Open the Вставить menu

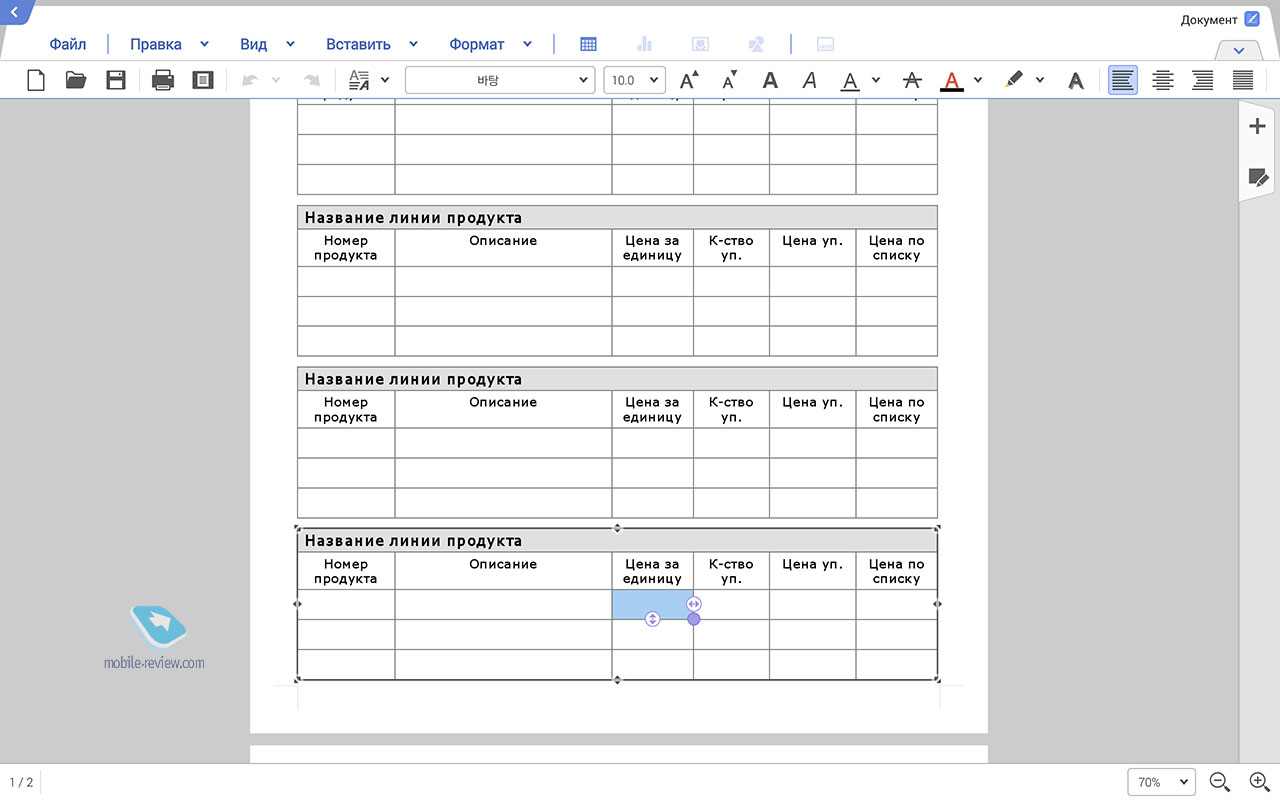[x=358, y=44]
